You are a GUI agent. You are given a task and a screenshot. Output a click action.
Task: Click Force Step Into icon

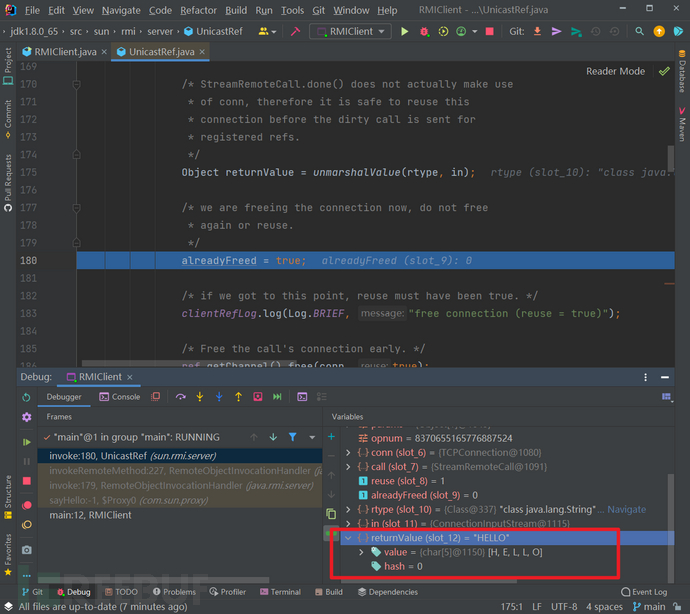pos(219,397)
